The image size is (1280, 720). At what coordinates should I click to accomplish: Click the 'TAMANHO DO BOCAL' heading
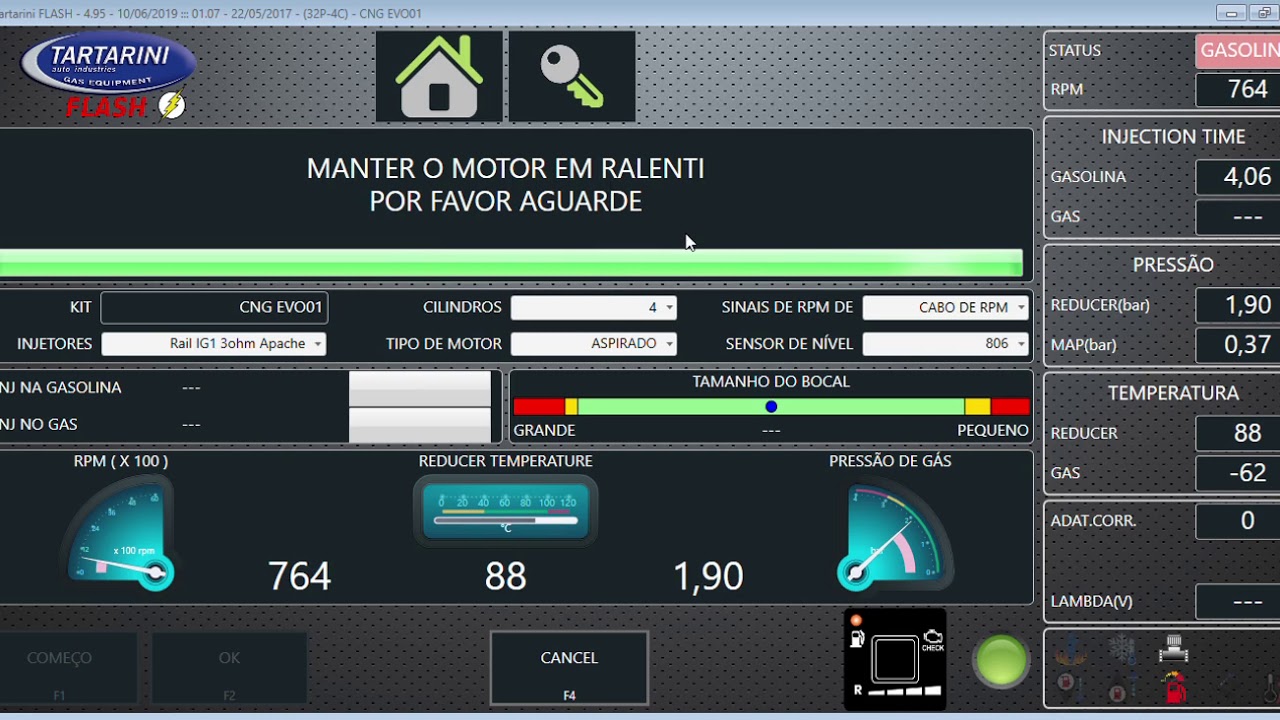point(771,382)
